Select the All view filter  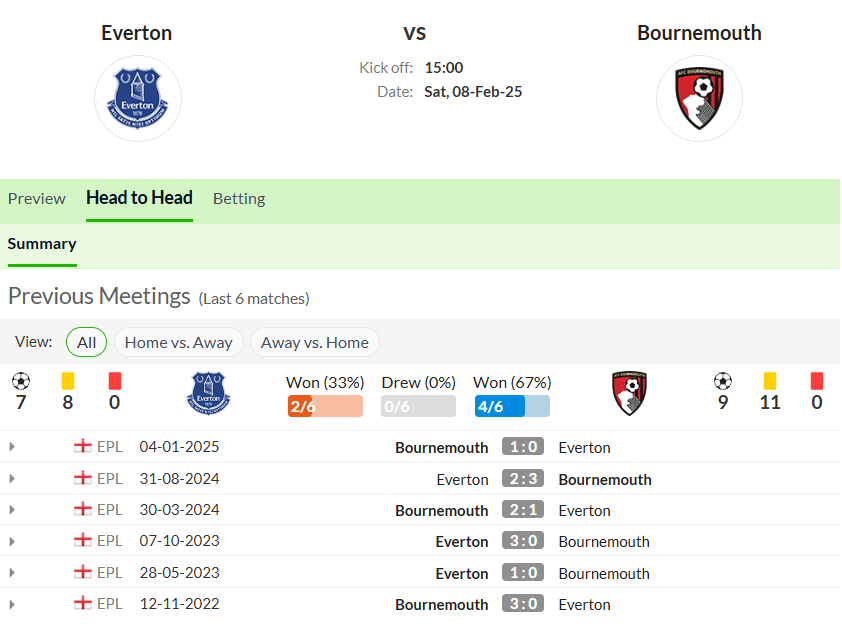[x=86, y=342]
